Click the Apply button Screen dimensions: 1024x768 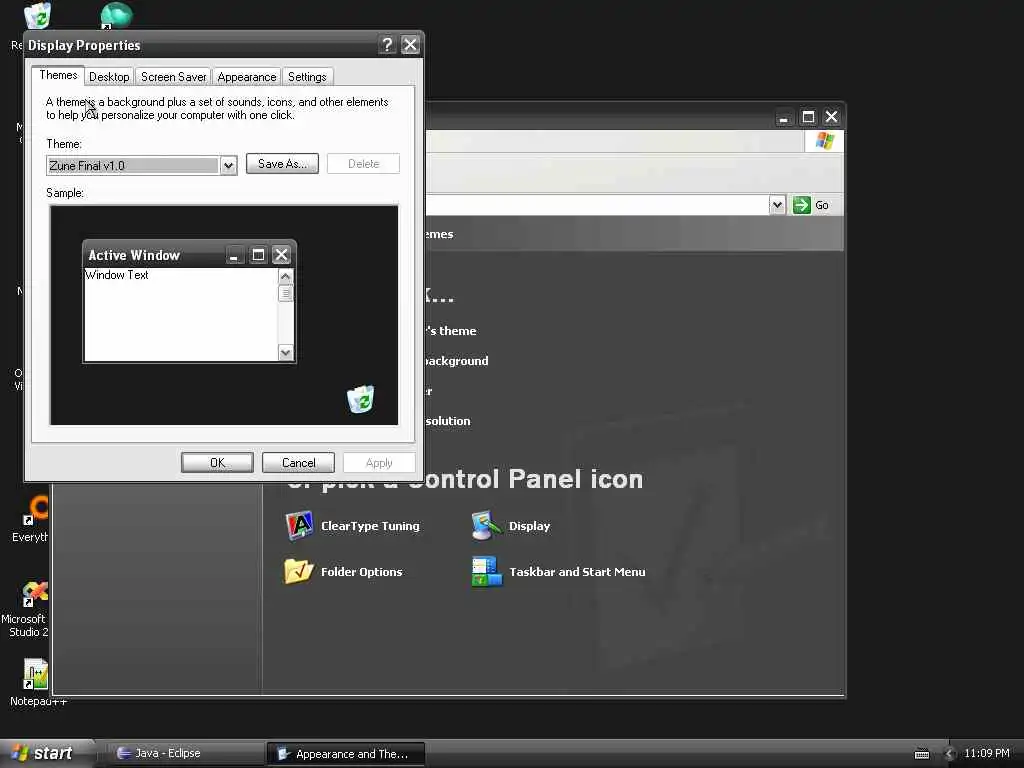click(x=379, y=462)
